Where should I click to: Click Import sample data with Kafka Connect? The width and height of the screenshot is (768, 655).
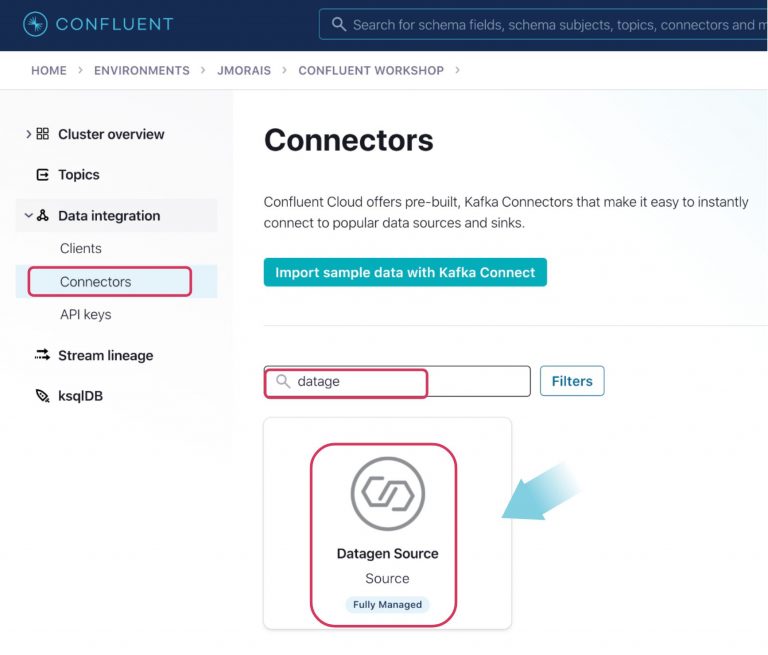point(405,272)
